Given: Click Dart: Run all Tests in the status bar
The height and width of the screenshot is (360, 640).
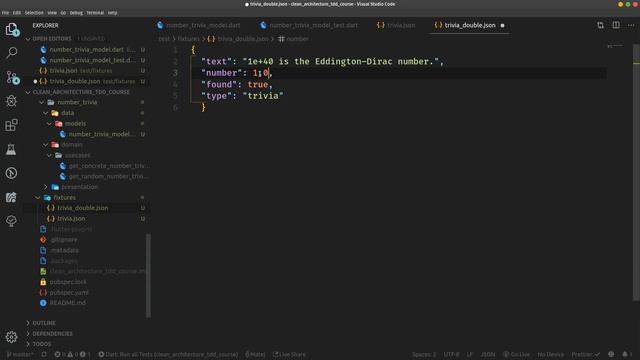Looking at the screenshot, I should (168, 354).
